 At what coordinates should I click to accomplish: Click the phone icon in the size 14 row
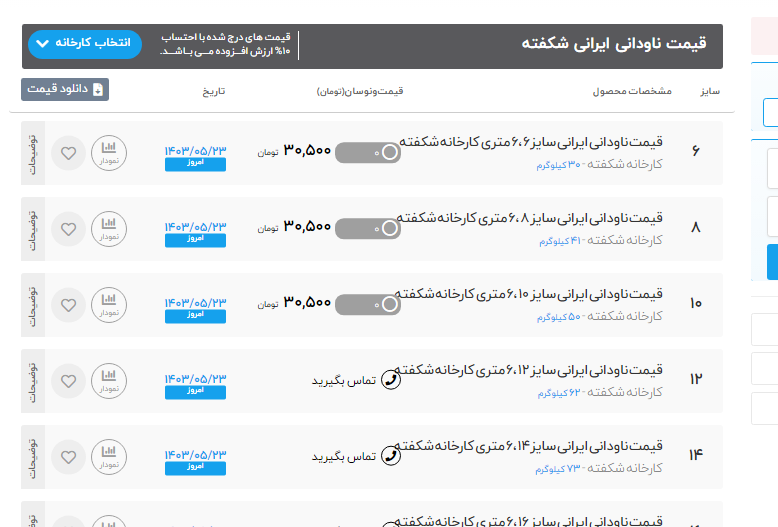392,456
